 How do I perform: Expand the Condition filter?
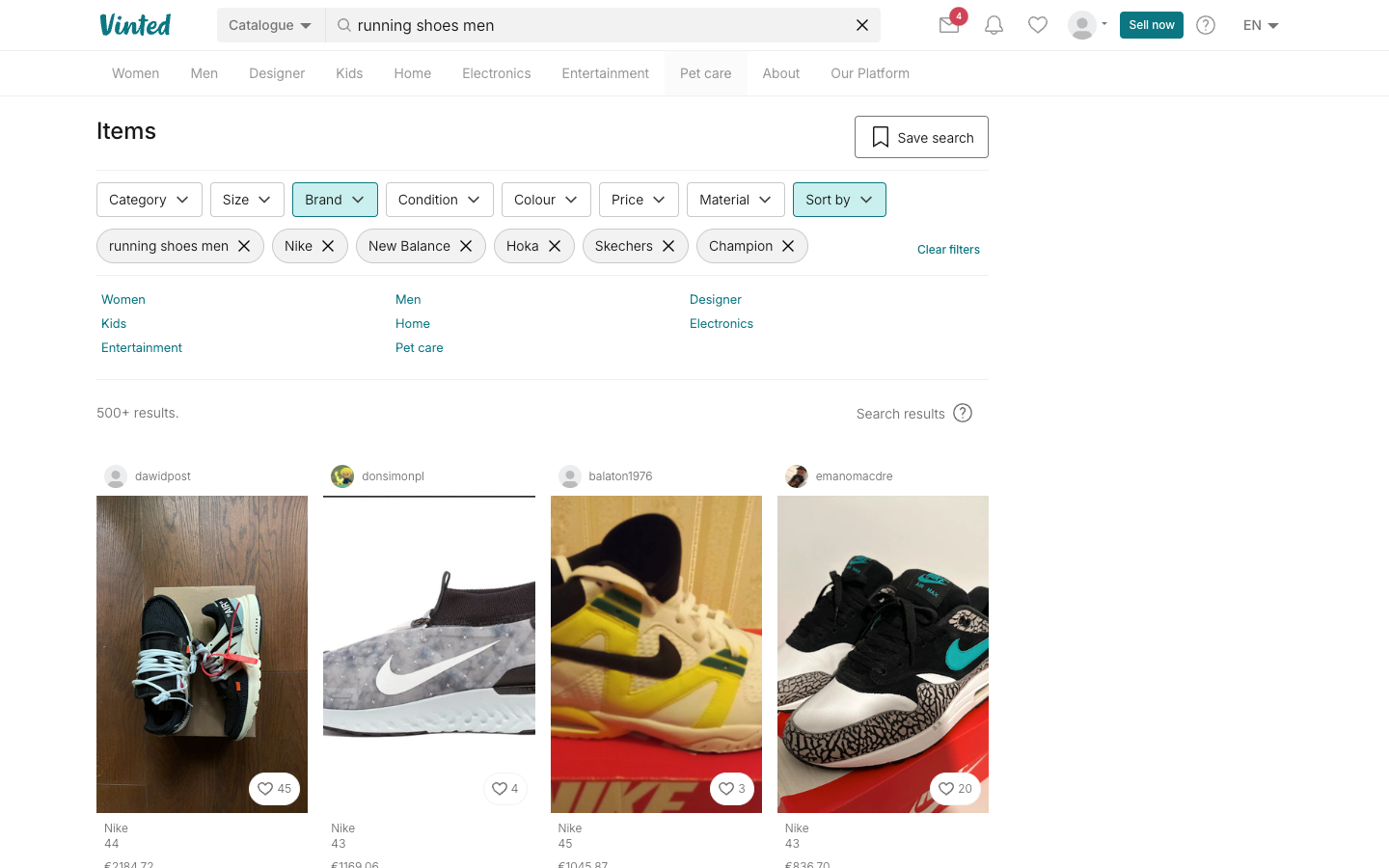440,200
